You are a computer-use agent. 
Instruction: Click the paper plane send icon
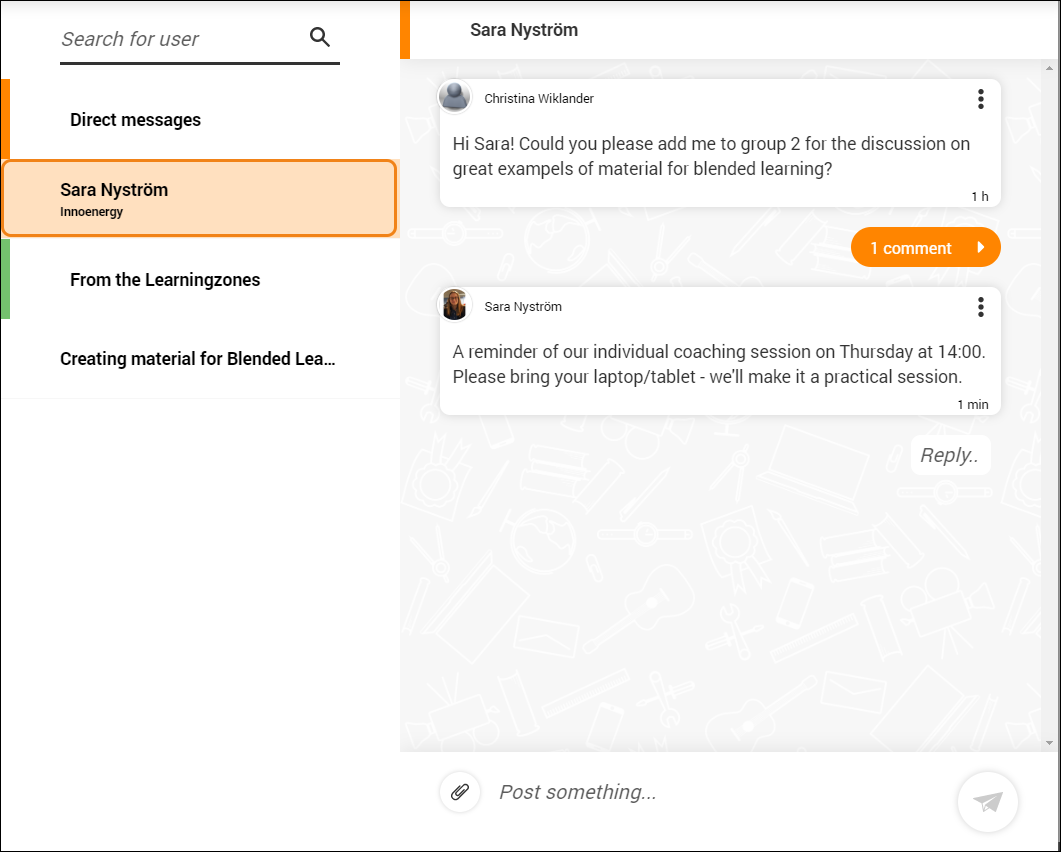[987, 801]
